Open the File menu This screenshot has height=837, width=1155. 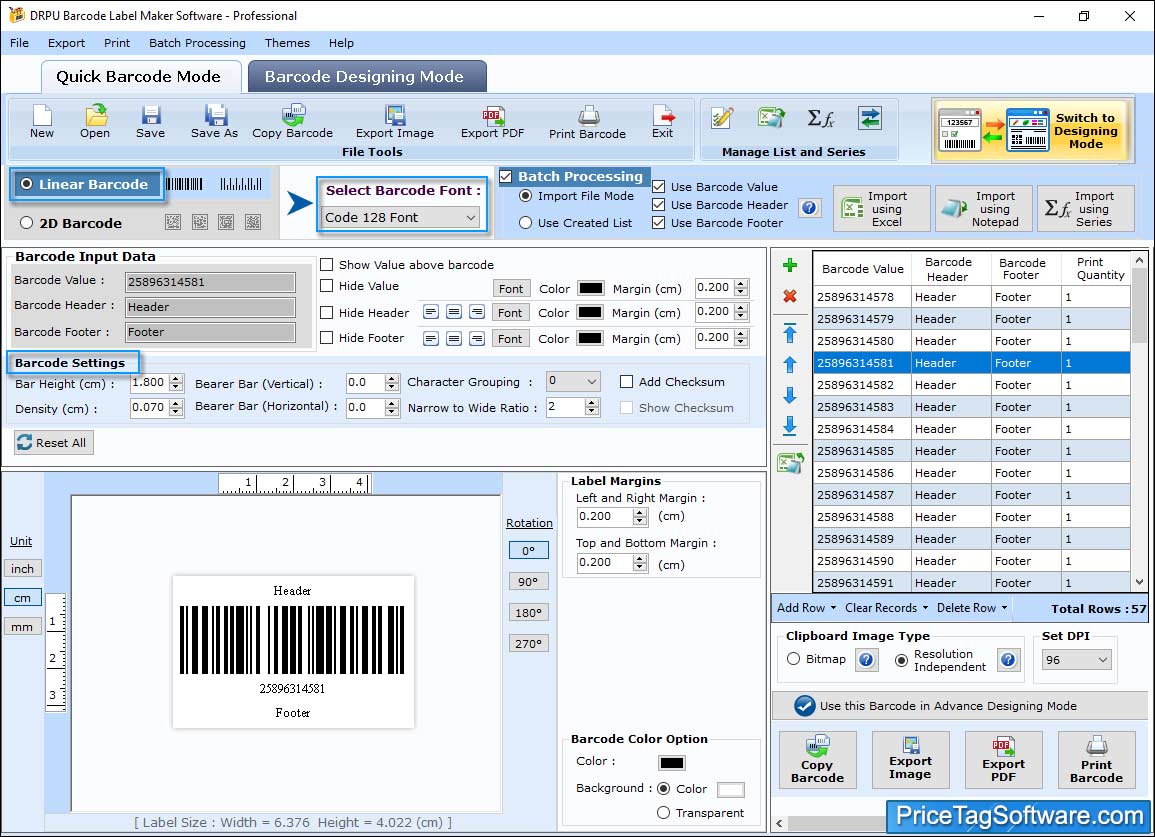[x=19, y=43]
